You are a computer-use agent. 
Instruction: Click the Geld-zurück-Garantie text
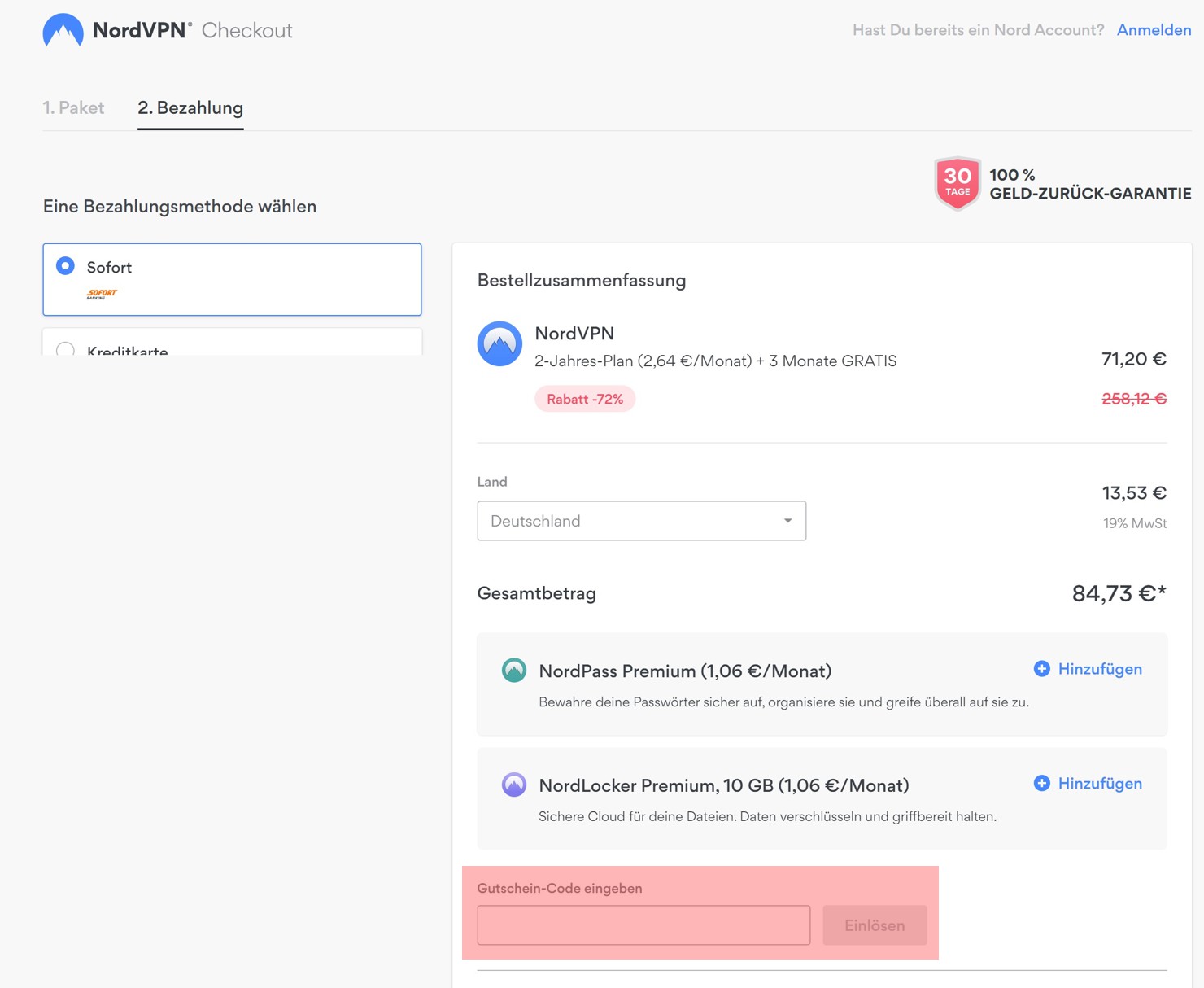point(1090,194)
